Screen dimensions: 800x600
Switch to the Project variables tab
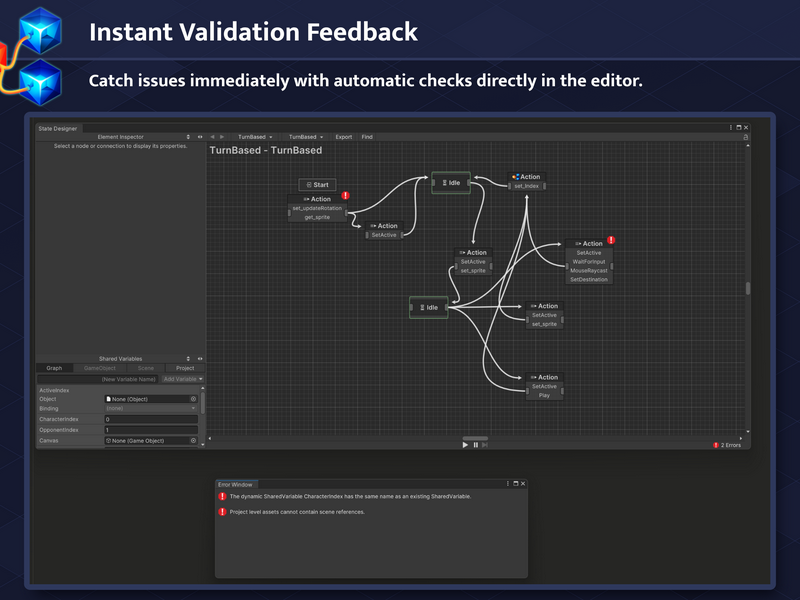click(185, 368)
